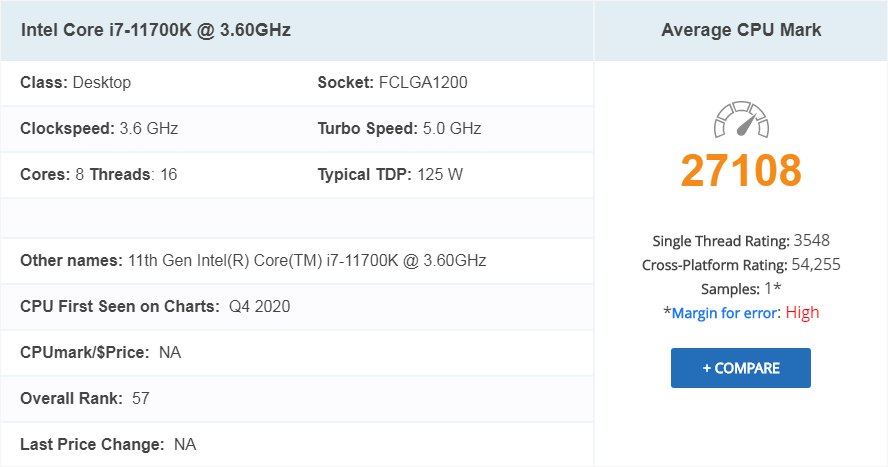
Task: Click the Cross-Platform Rating value 54,255
Action: click(816, 265)
